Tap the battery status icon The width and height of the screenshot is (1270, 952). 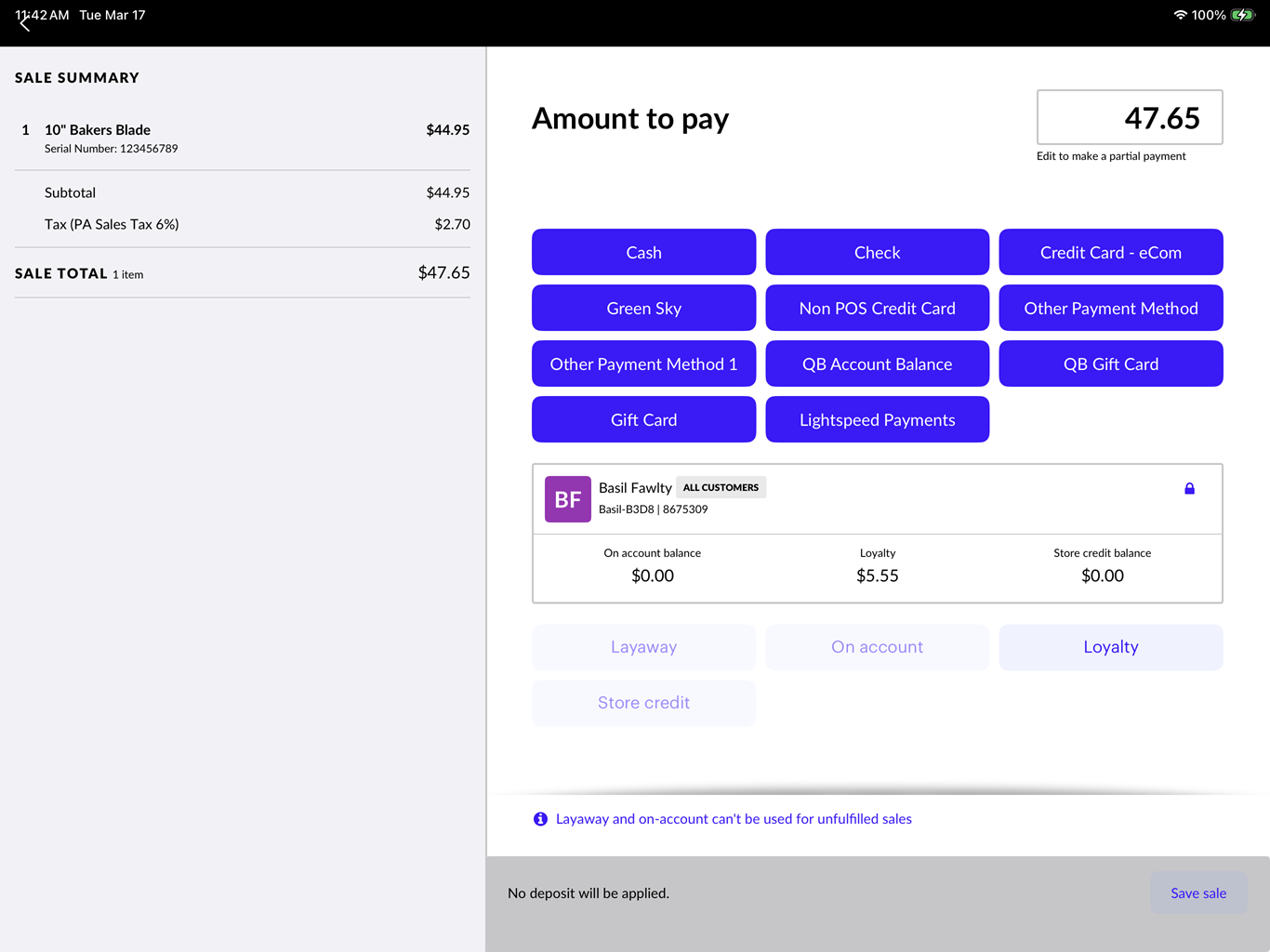1243,15
